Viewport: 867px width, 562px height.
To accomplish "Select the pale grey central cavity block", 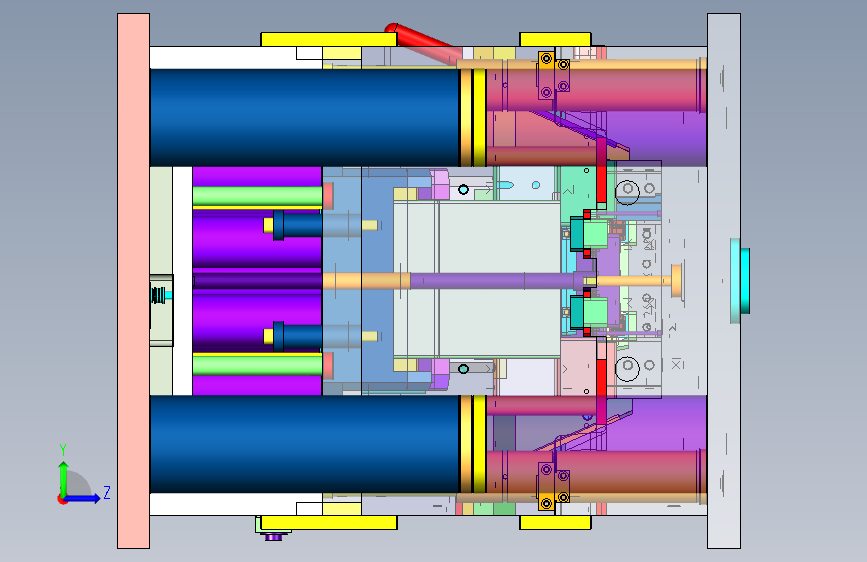I will pos(477,279).
